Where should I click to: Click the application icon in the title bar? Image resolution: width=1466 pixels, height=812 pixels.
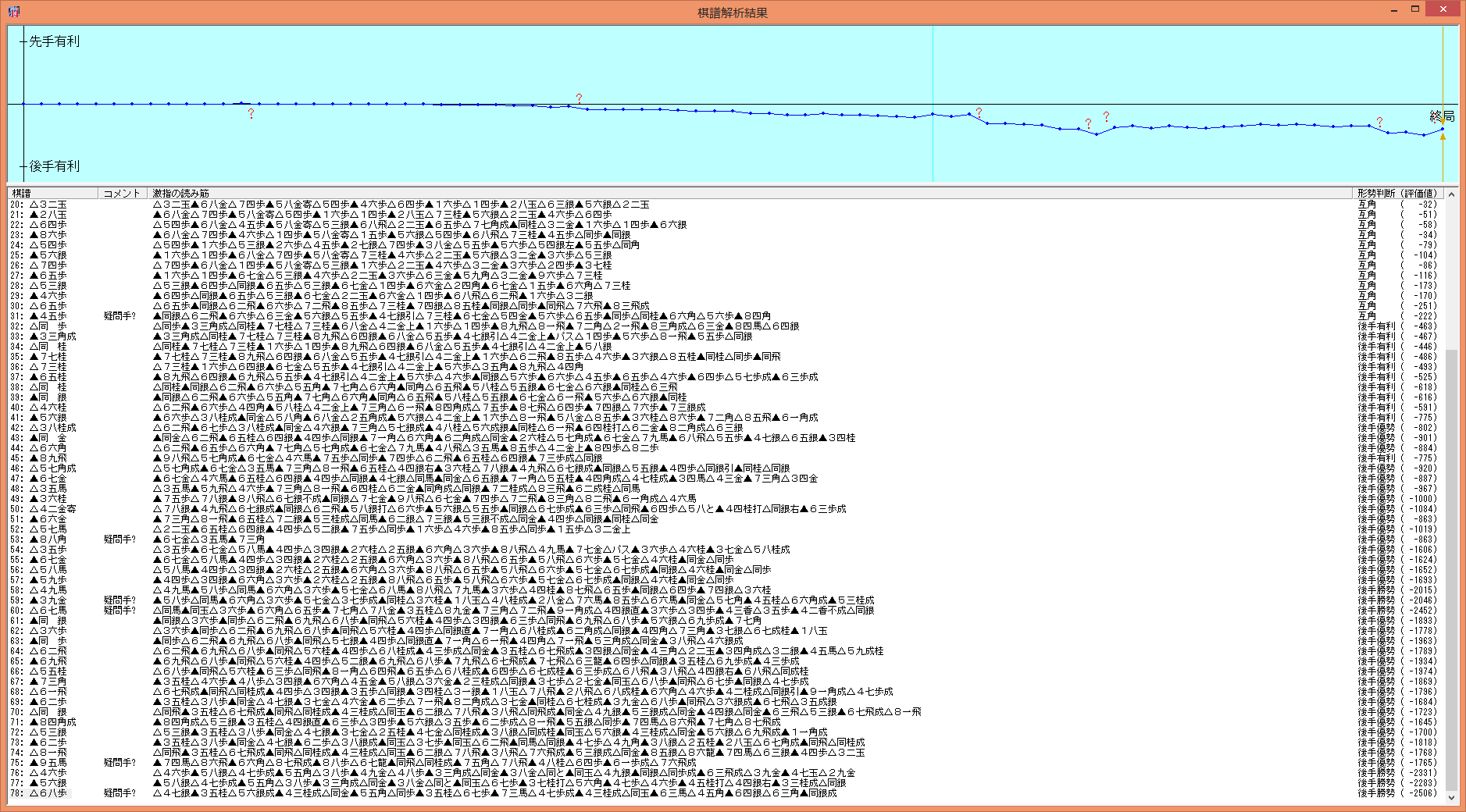[13, 11]
